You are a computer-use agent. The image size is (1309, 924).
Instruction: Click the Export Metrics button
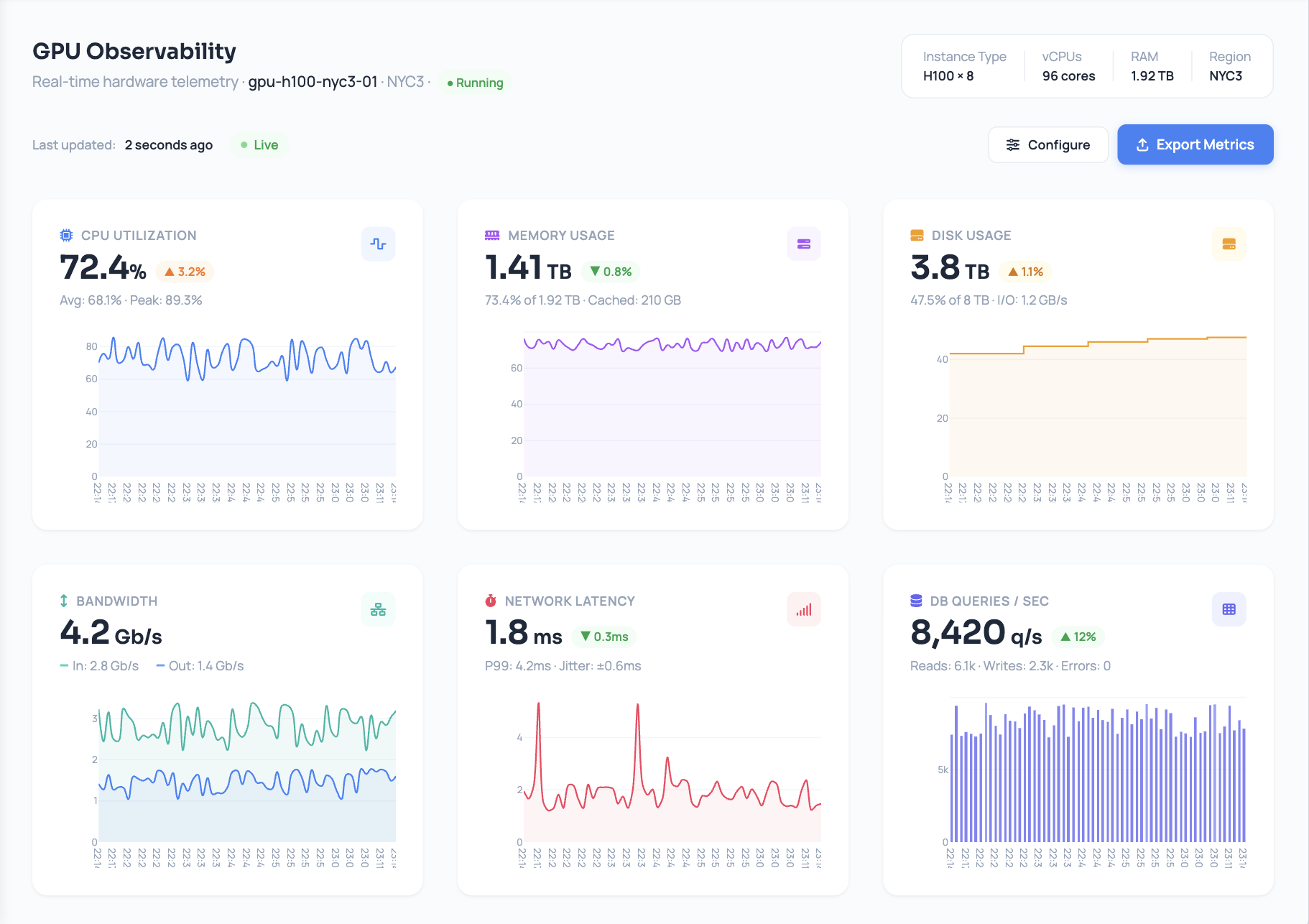pos(1195,145)
